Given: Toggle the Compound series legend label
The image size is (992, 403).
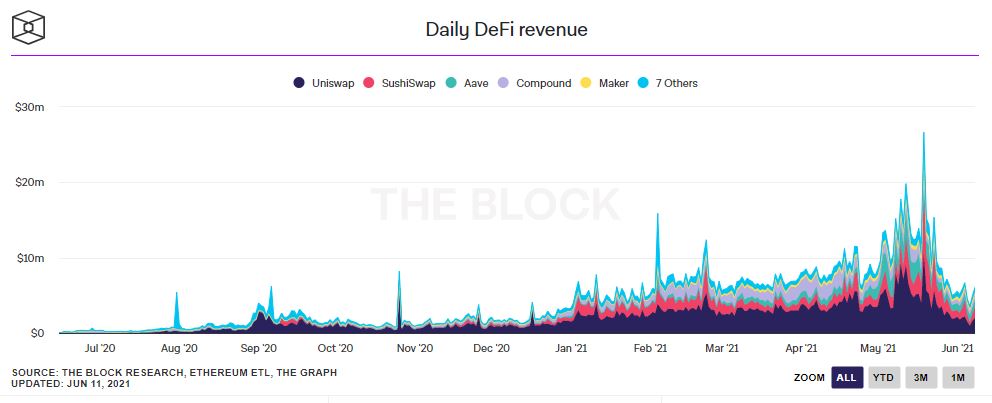Looking at the screenshot, I should click(543, 83).
